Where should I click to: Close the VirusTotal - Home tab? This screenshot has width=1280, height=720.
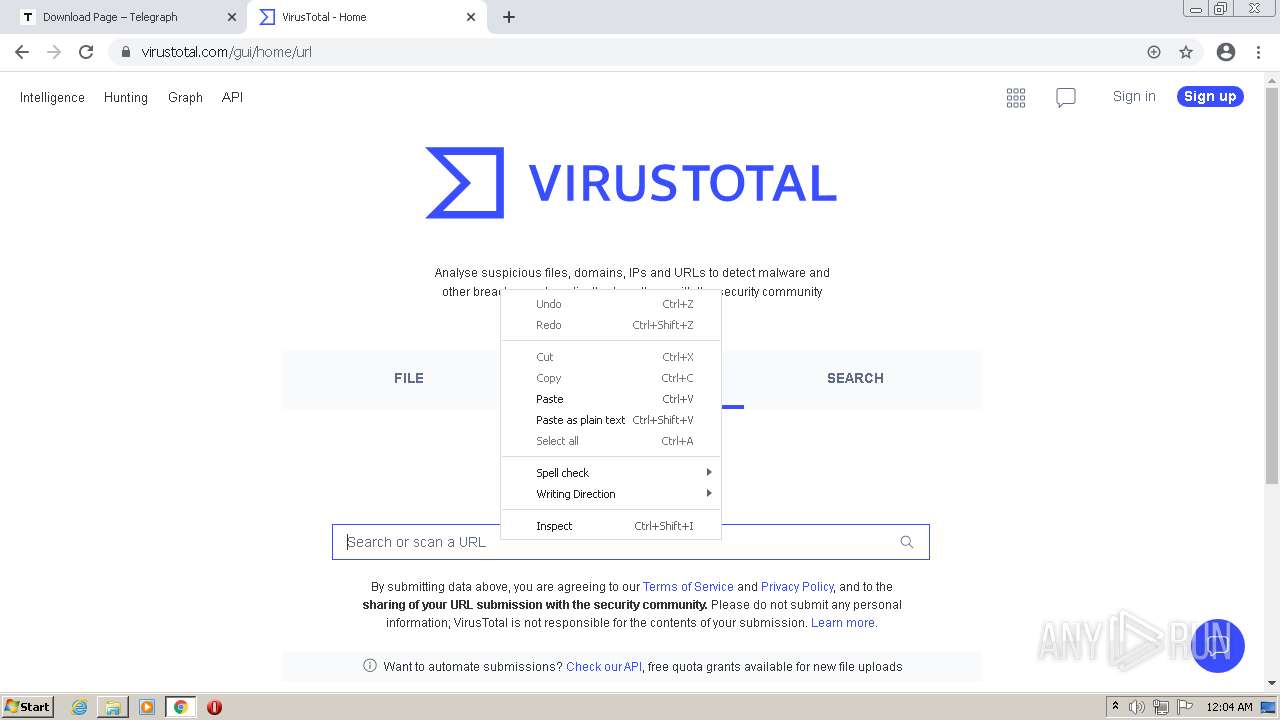tap(471, 17)
